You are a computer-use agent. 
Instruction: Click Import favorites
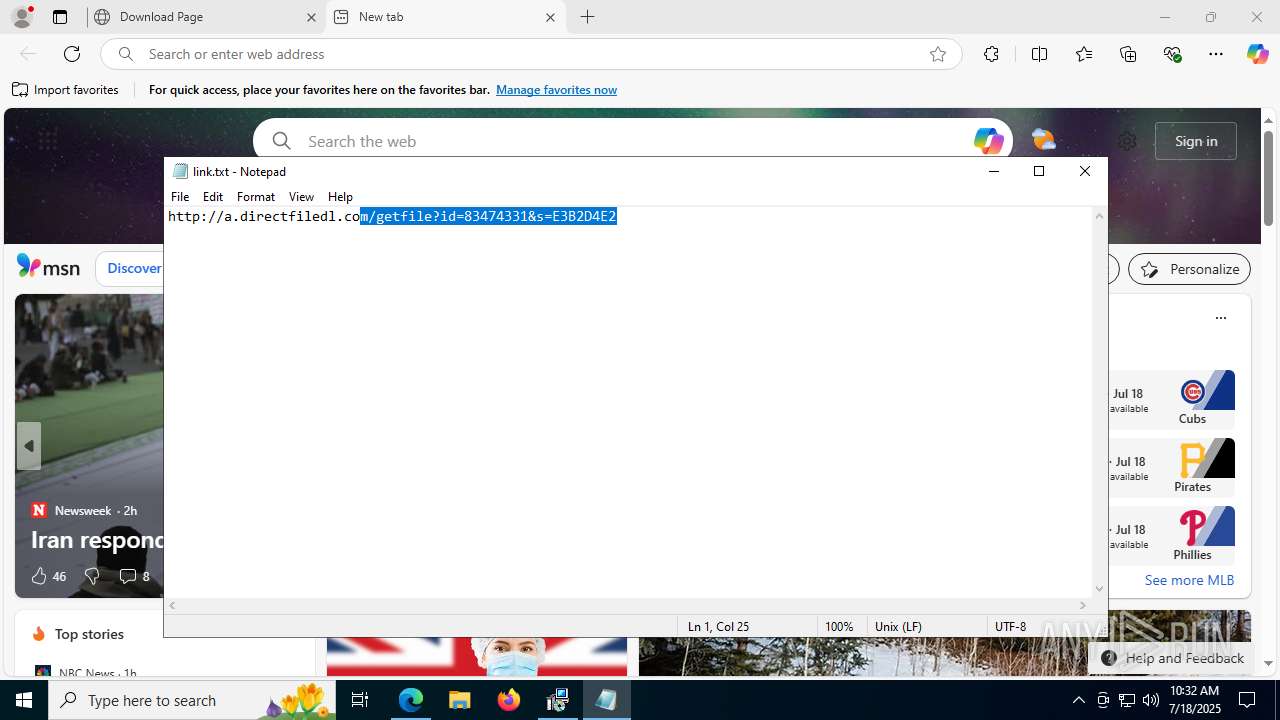click(66, 90)
